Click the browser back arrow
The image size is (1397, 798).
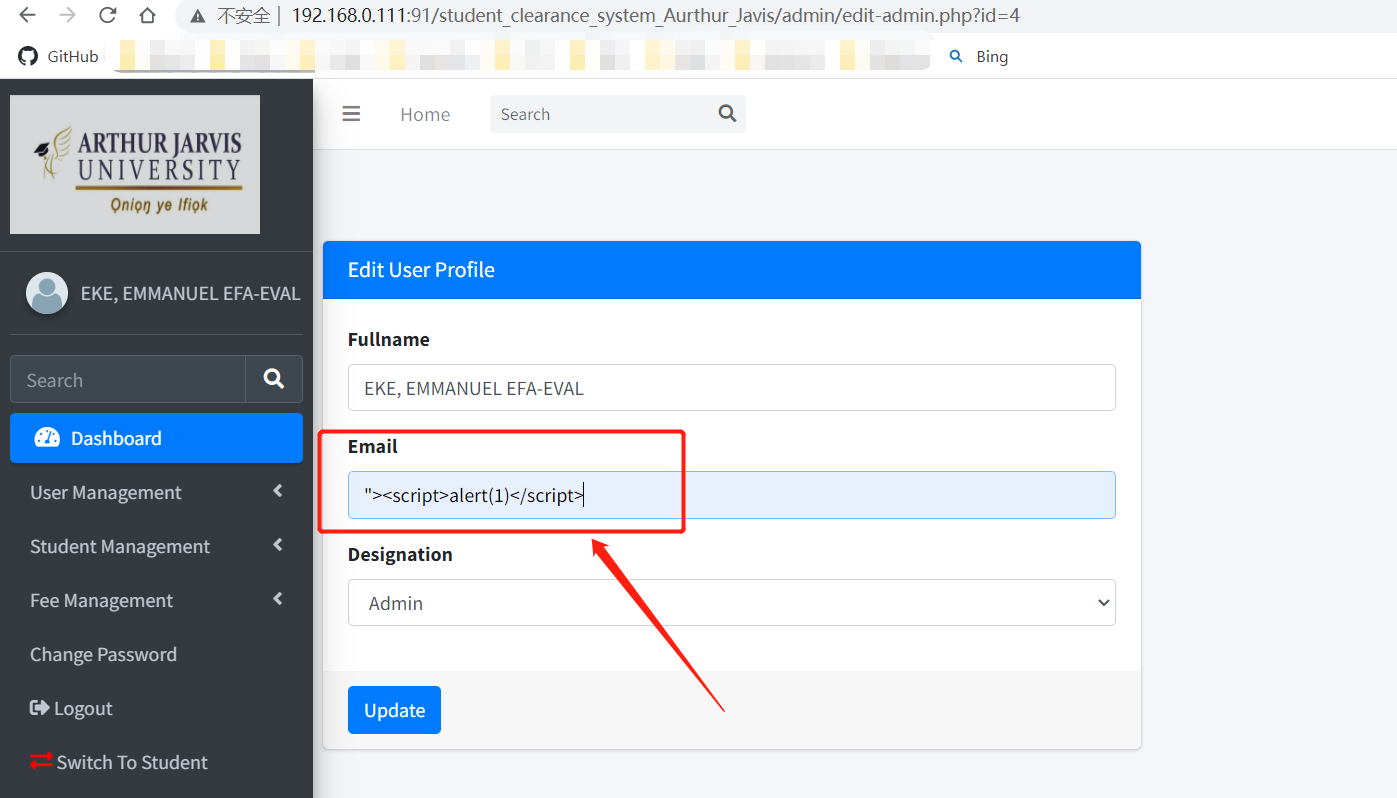[x=27, y=15]
